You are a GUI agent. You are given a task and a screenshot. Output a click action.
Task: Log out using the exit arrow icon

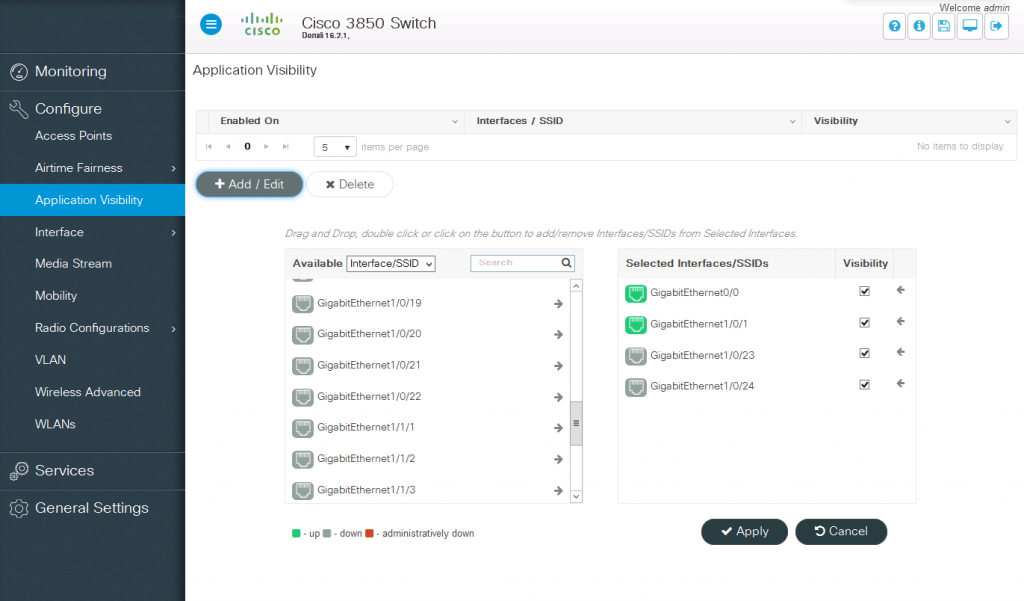tap(996, 25)
